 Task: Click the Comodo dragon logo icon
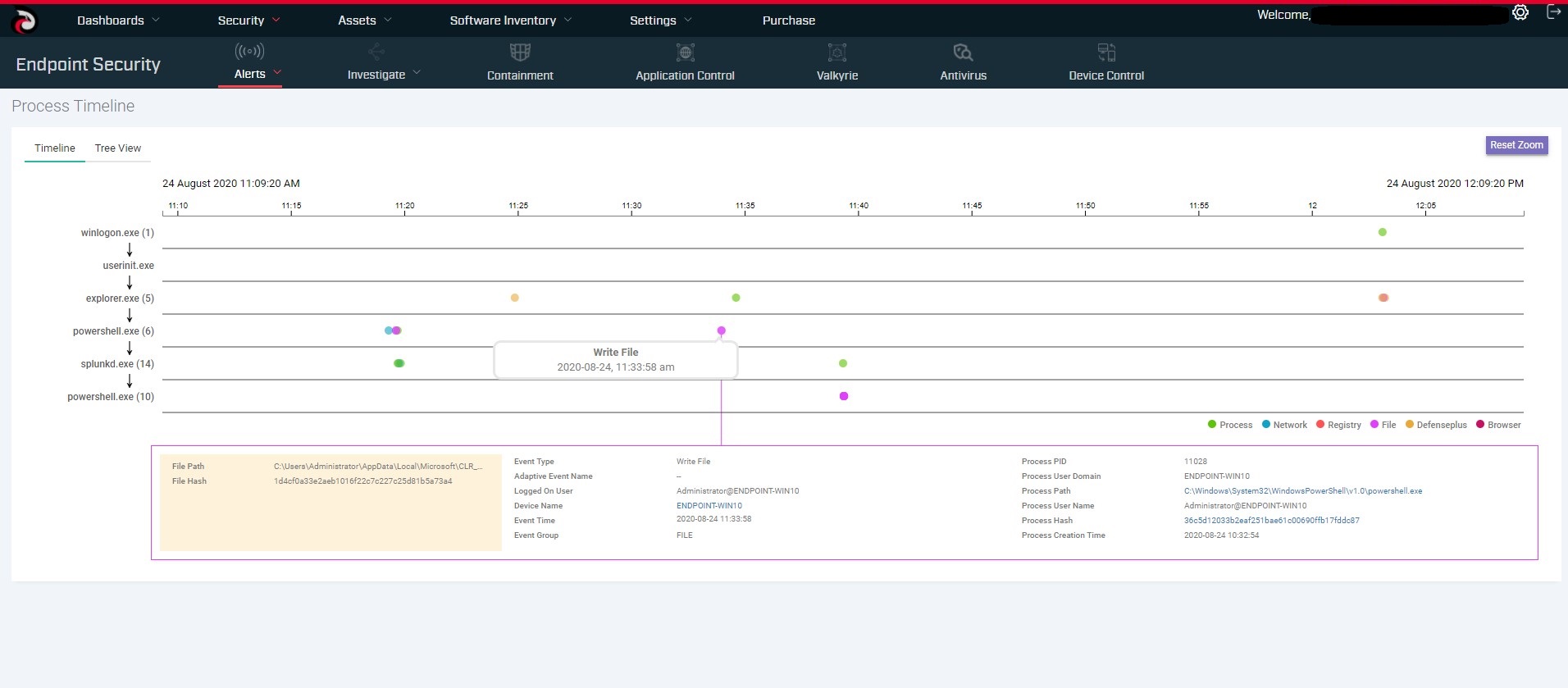[x=25, y=21]
